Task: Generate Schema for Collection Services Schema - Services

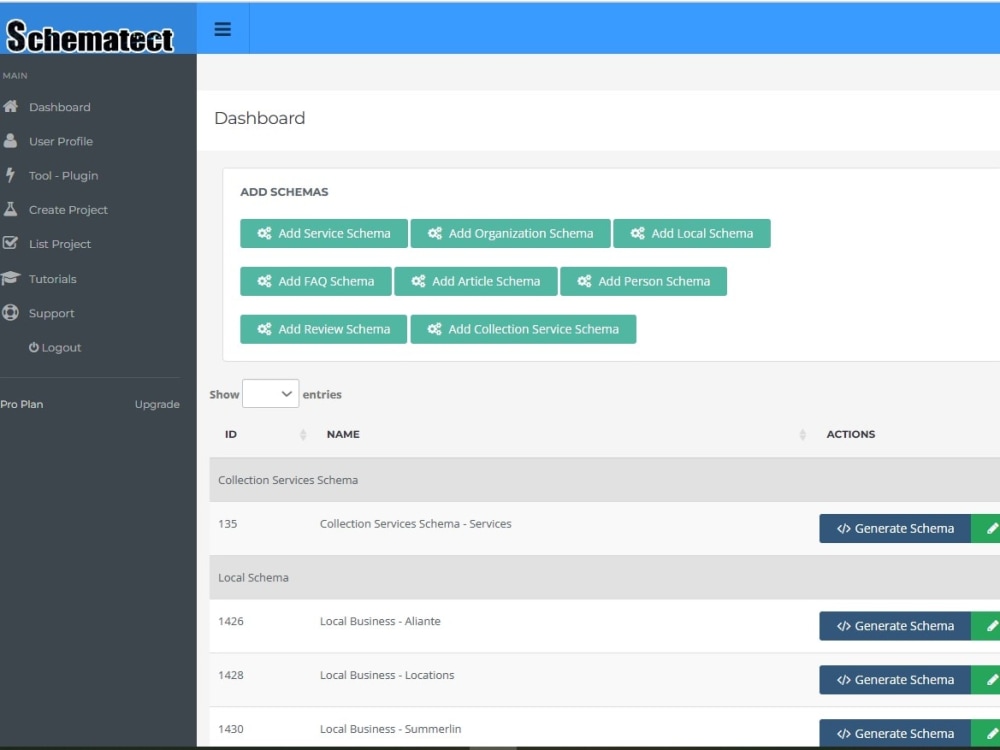Action: coord(895,529)
